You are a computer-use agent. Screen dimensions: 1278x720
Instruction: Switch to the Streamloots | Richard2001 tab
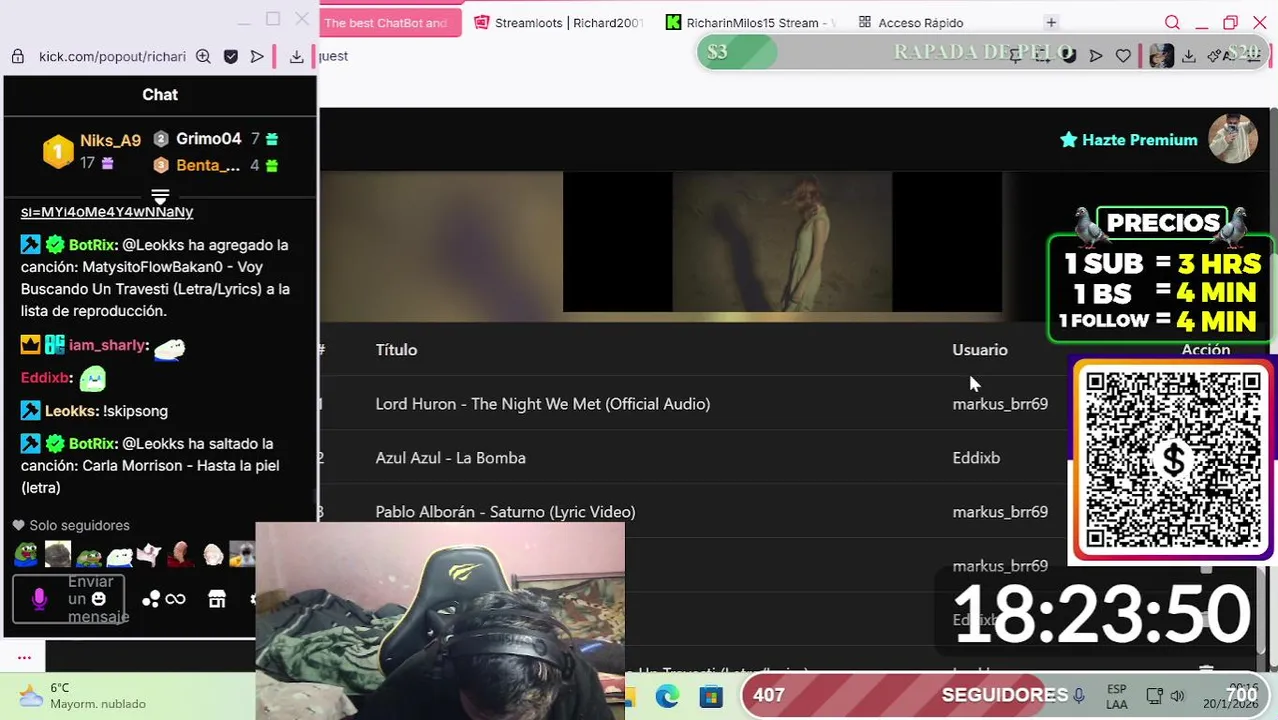click(x=558, y=22)
